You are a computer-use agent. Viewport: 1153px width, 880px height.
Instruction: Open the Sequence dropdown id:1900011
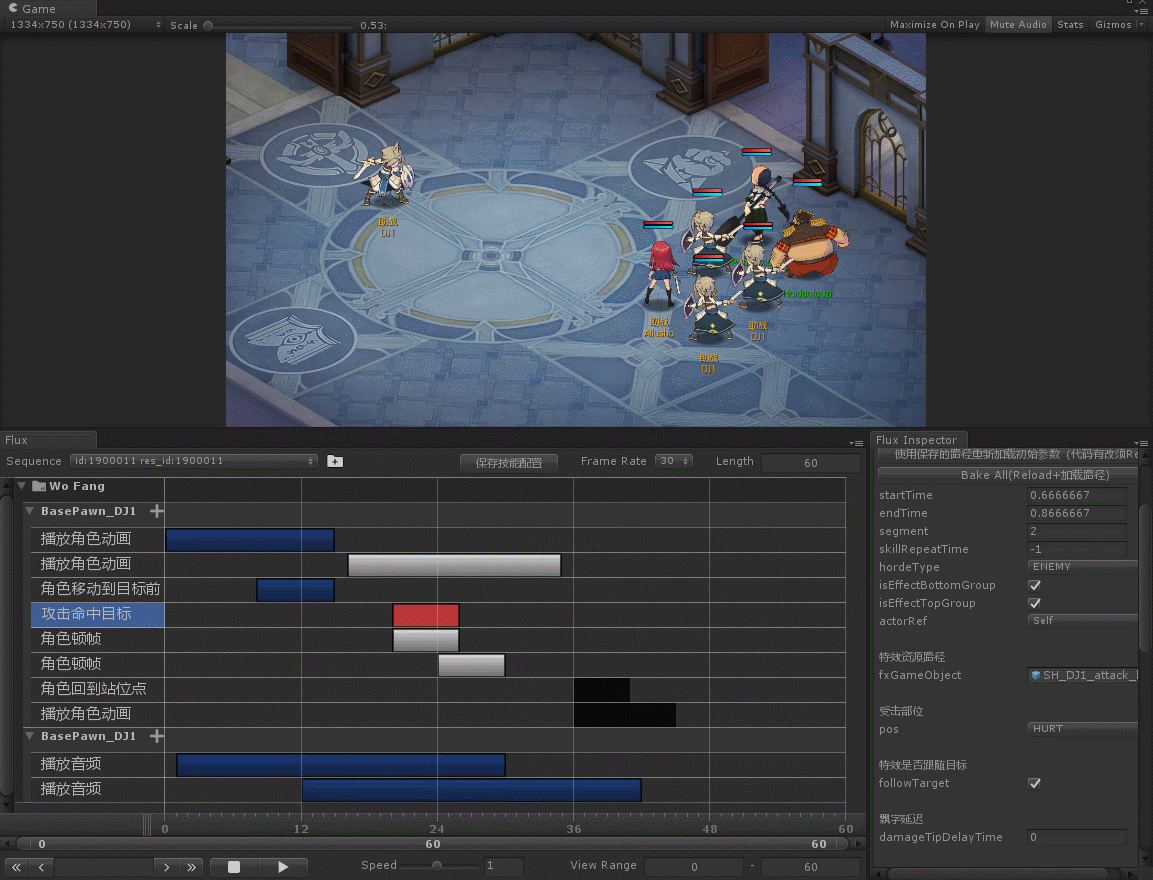point(193,461)
